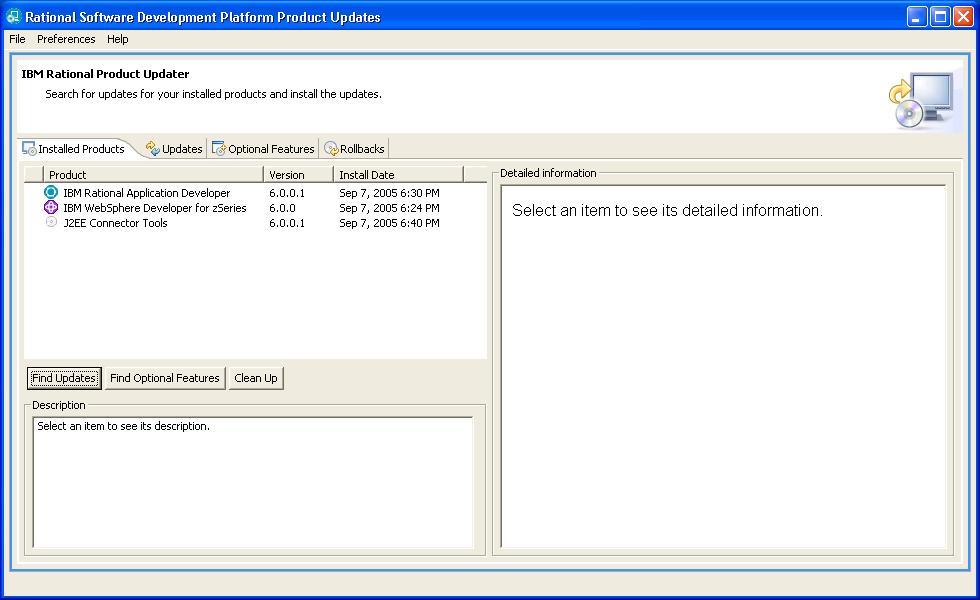The width and height of the screenshot is (980, 600).
Task: Open the File menu
Action: (17, 39)
